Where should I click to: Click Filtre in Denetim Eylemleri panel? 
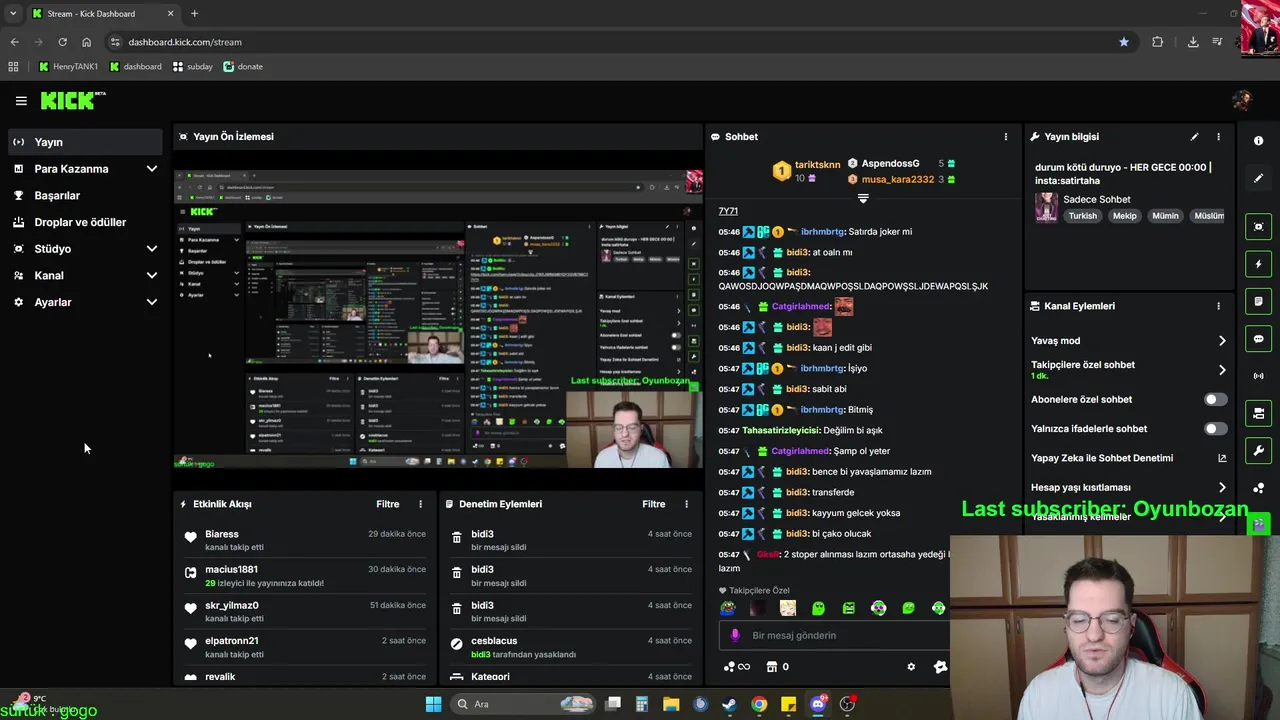[x=653, y=504]
